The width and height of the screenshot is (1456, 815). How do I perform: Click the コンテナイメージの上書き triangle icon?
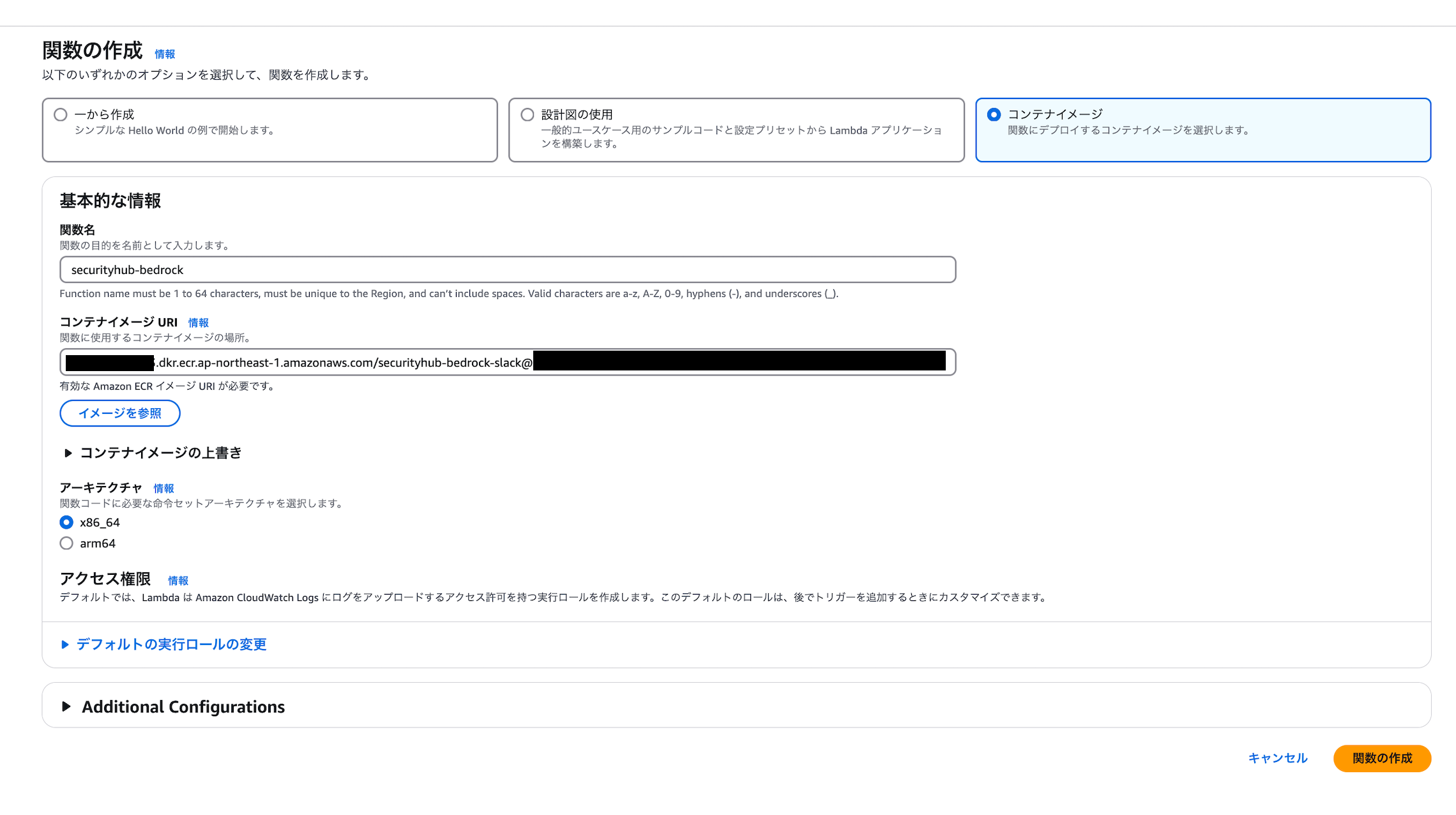tap(68, 453)
